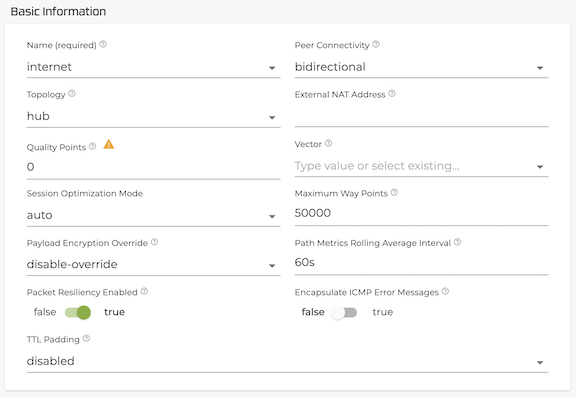Click the Quality Points help icon

pos(93,147)
